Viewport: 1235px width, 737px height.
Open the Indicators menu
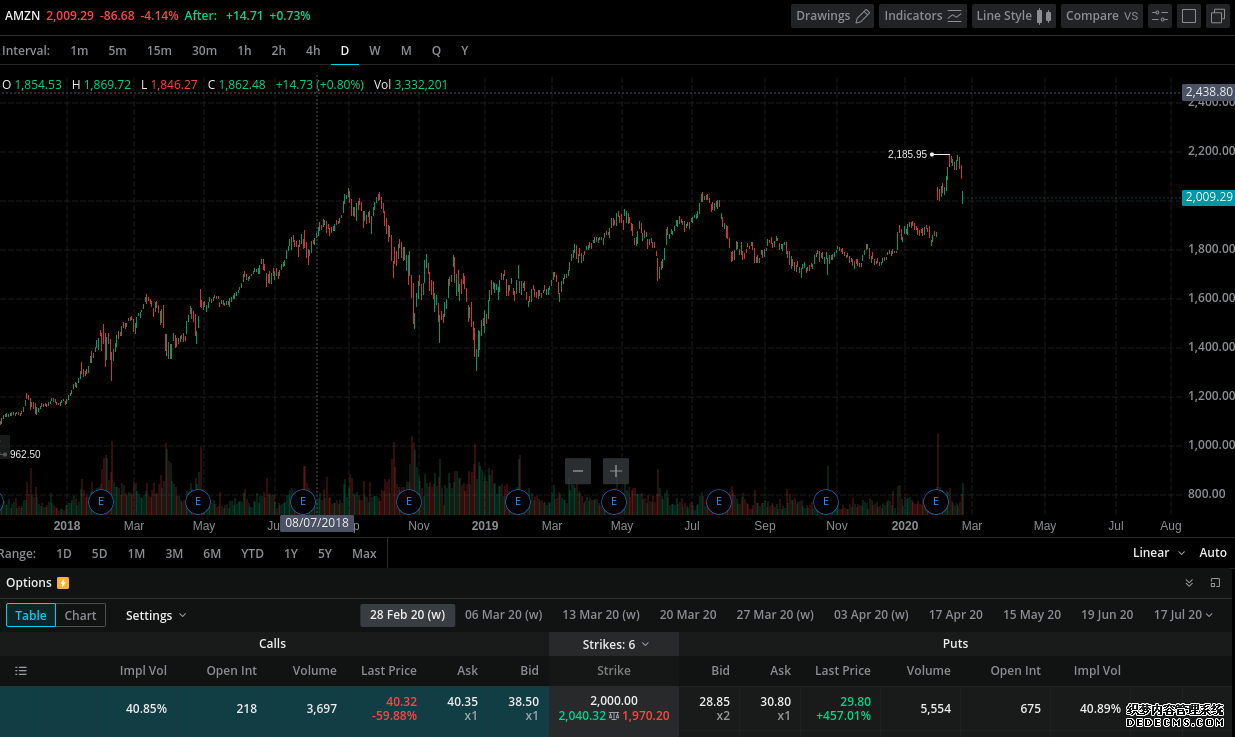(923, 16)
